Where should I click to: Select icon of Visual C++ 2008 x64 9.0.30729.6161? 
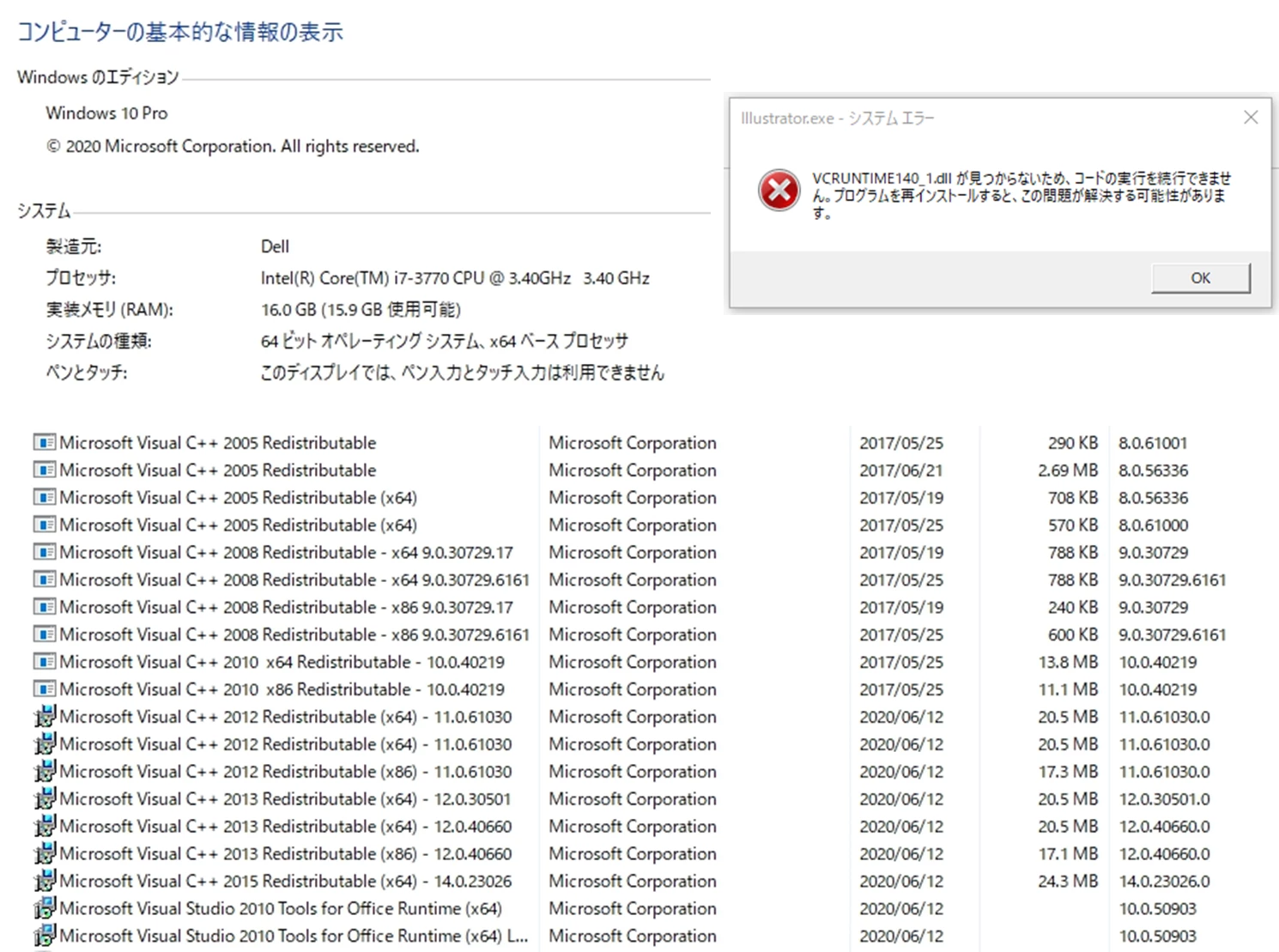(45, 580)
